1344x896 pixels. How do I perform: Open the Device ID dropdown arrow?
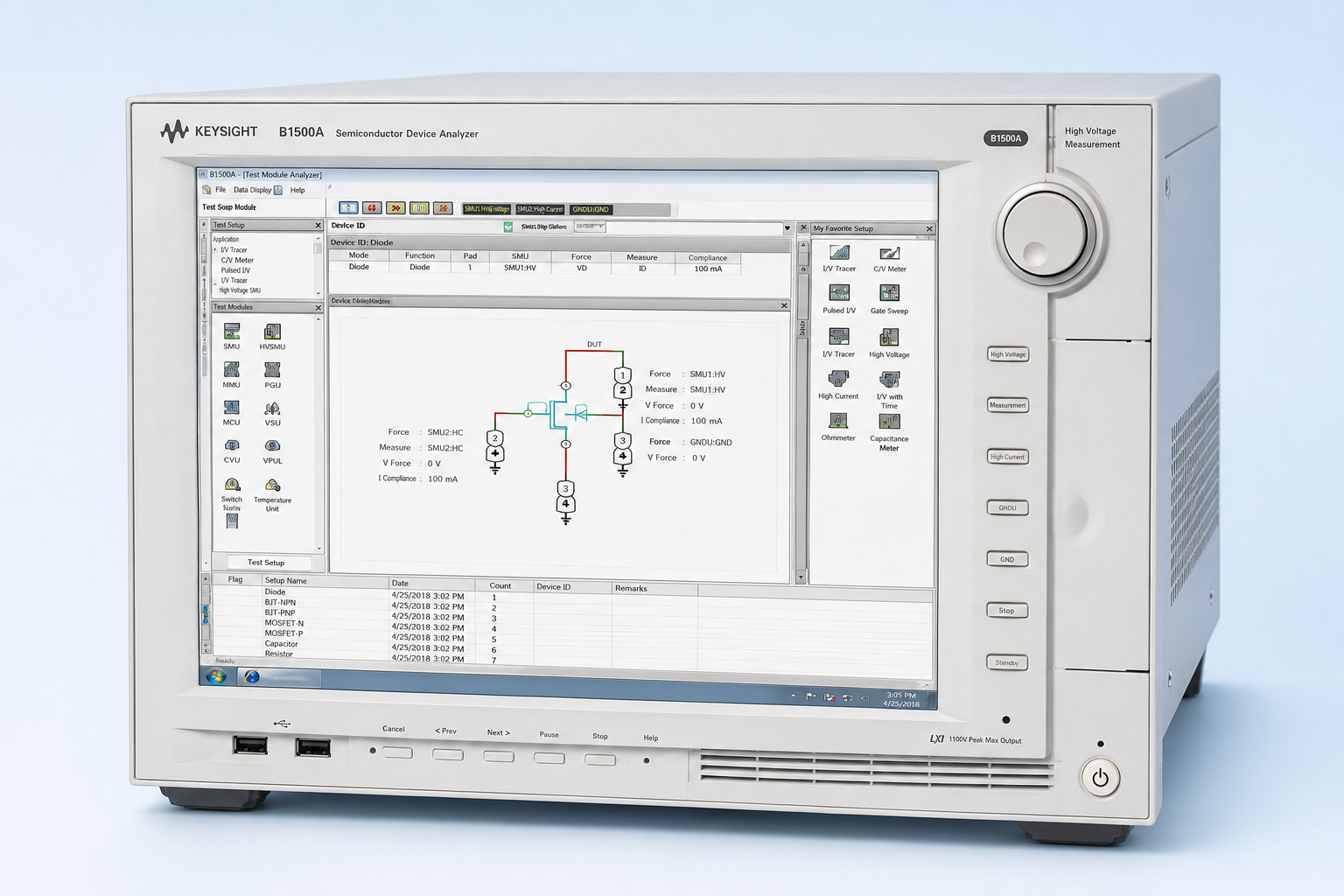(x=787, y=228)
